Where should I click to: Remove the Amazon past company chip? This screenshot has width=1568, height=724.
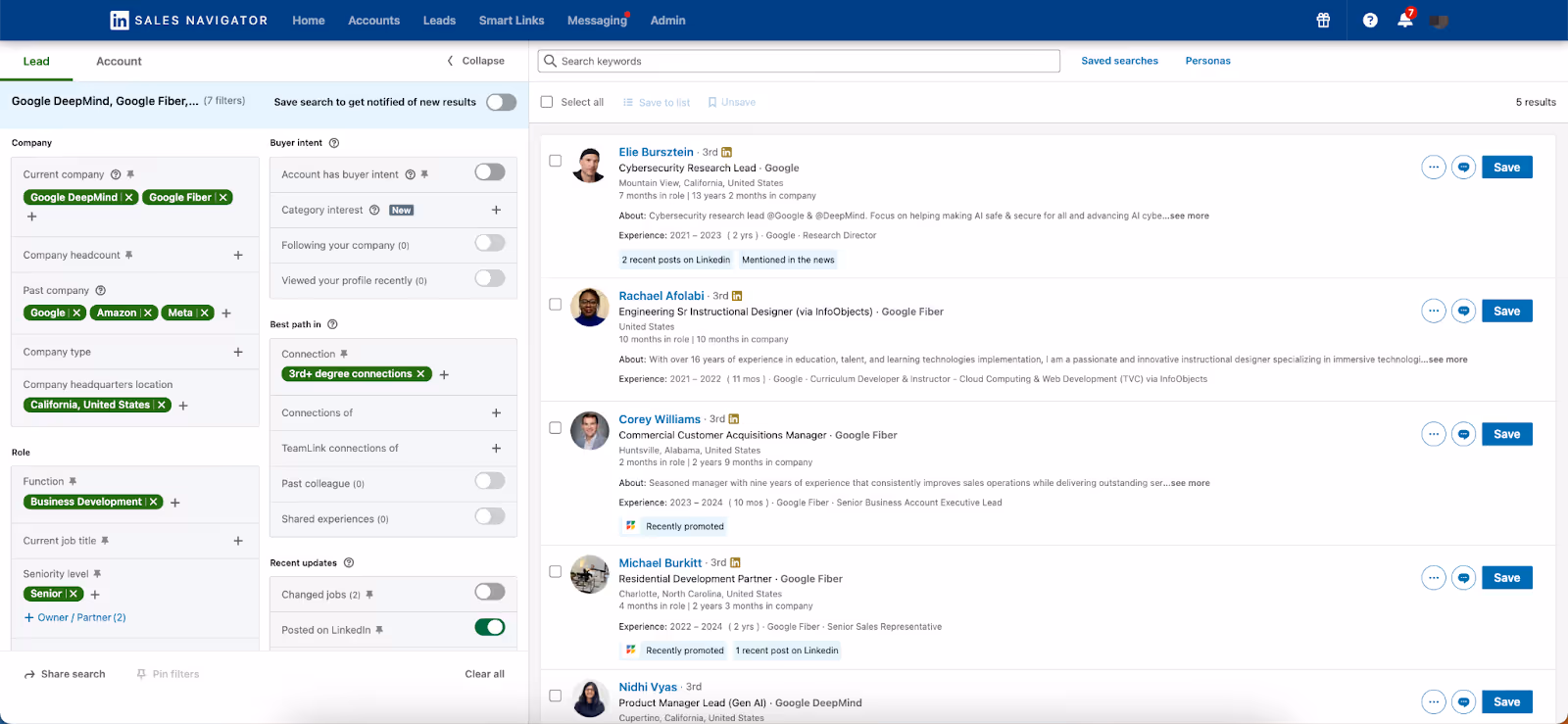click(x=148, y=314)
